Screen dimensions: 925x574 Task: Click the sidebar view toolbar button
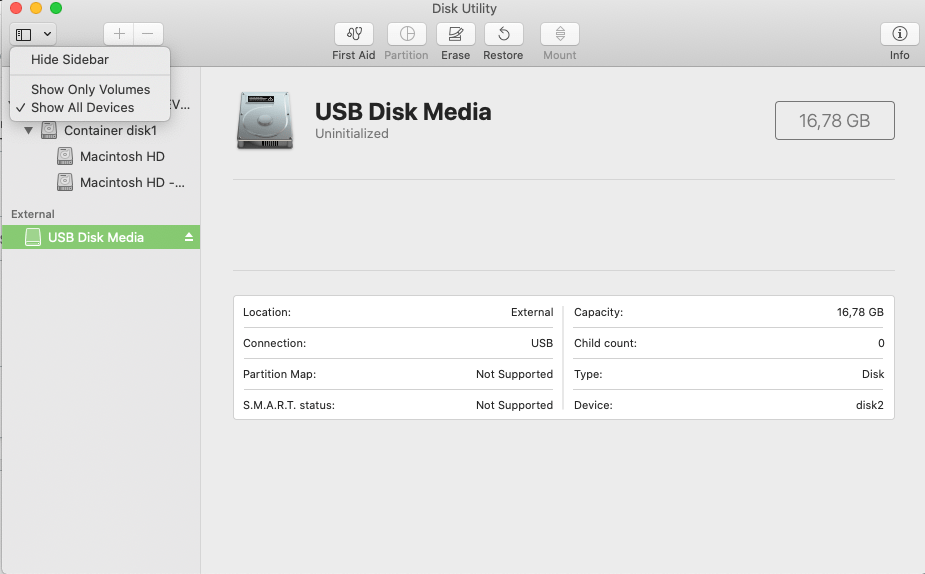[32, 34]
